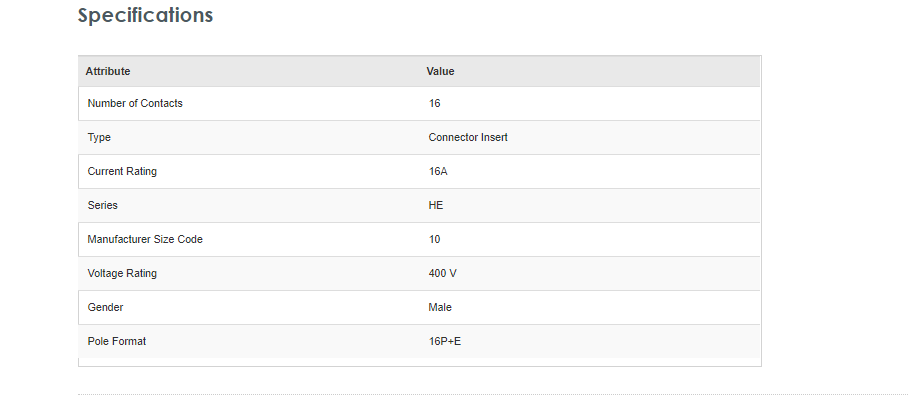
Task: Select the Series attribute row
Action: 419,205
